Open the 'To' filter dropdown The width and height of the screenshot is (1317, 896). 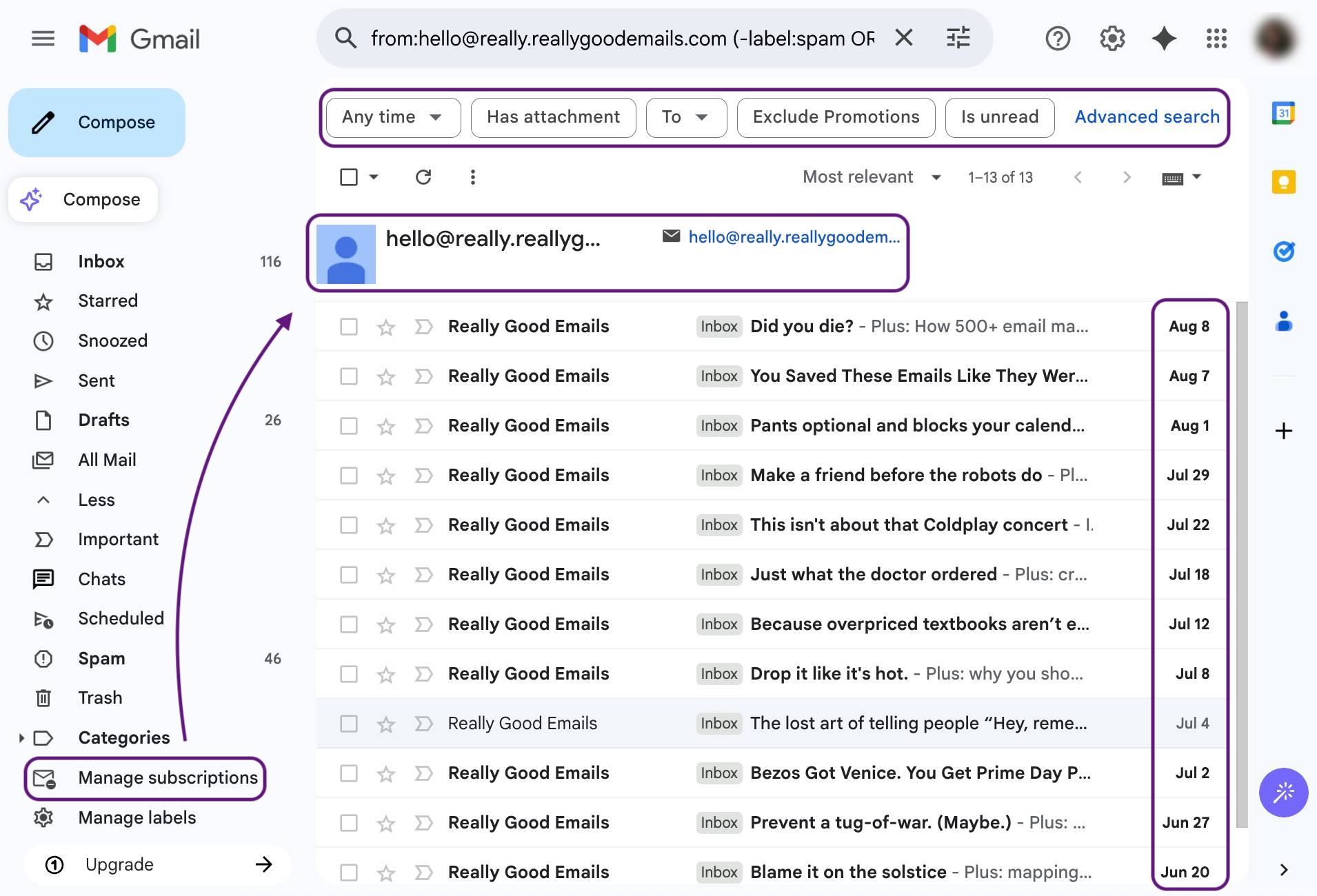[685, 117]
